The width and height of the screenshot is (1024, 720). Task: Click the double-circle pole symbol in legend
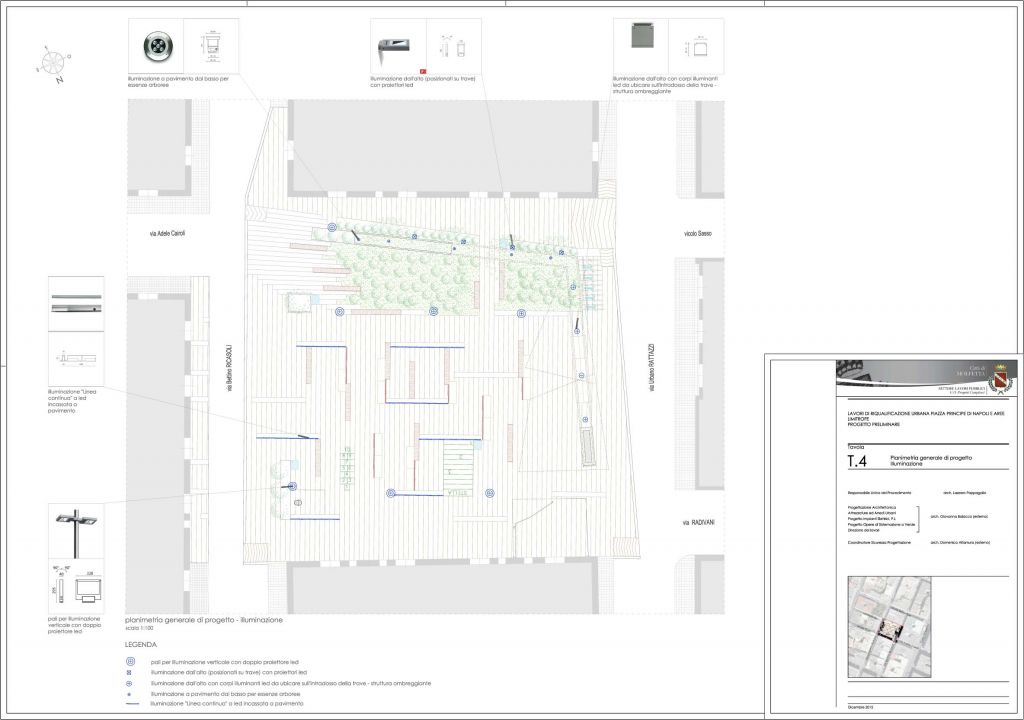coord(130,662)
